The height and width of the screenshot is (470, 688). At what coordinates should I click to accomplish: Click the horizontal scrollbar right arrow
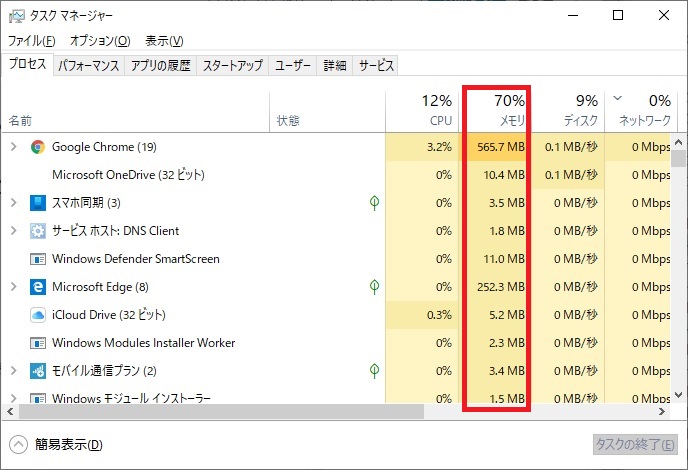pyautogui.click(x=662, y=412)
